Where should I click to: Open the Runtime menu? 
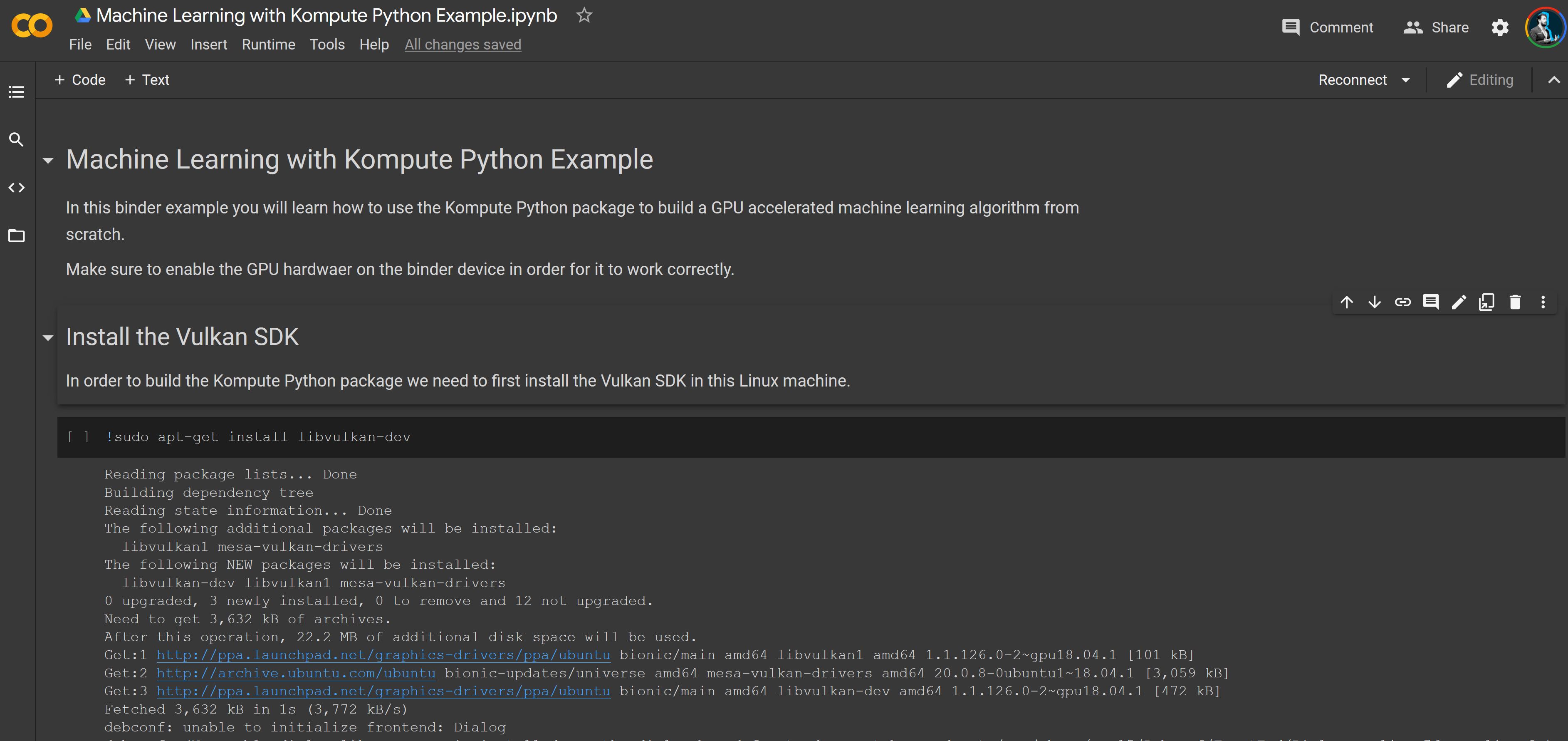pyautogui.click(x=268, y=45)
